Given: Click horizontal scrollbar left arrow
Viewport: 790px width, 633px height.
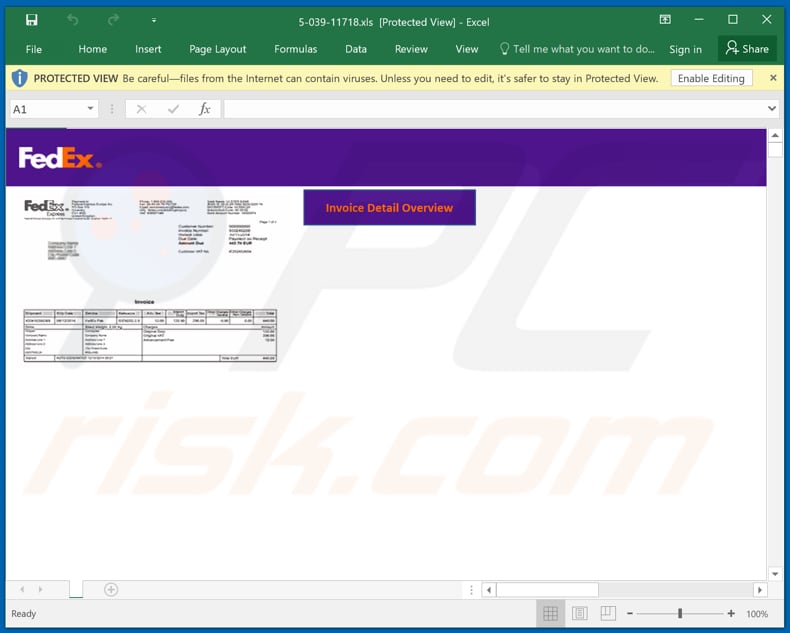Looking at the screenshot, I should [489, 590].
